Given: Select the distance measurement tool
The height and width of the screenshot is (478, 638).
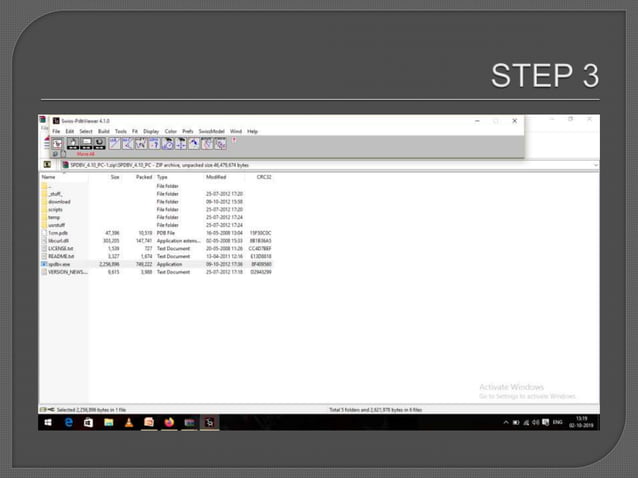Looking at the screenshot, I should pos(114,143).
